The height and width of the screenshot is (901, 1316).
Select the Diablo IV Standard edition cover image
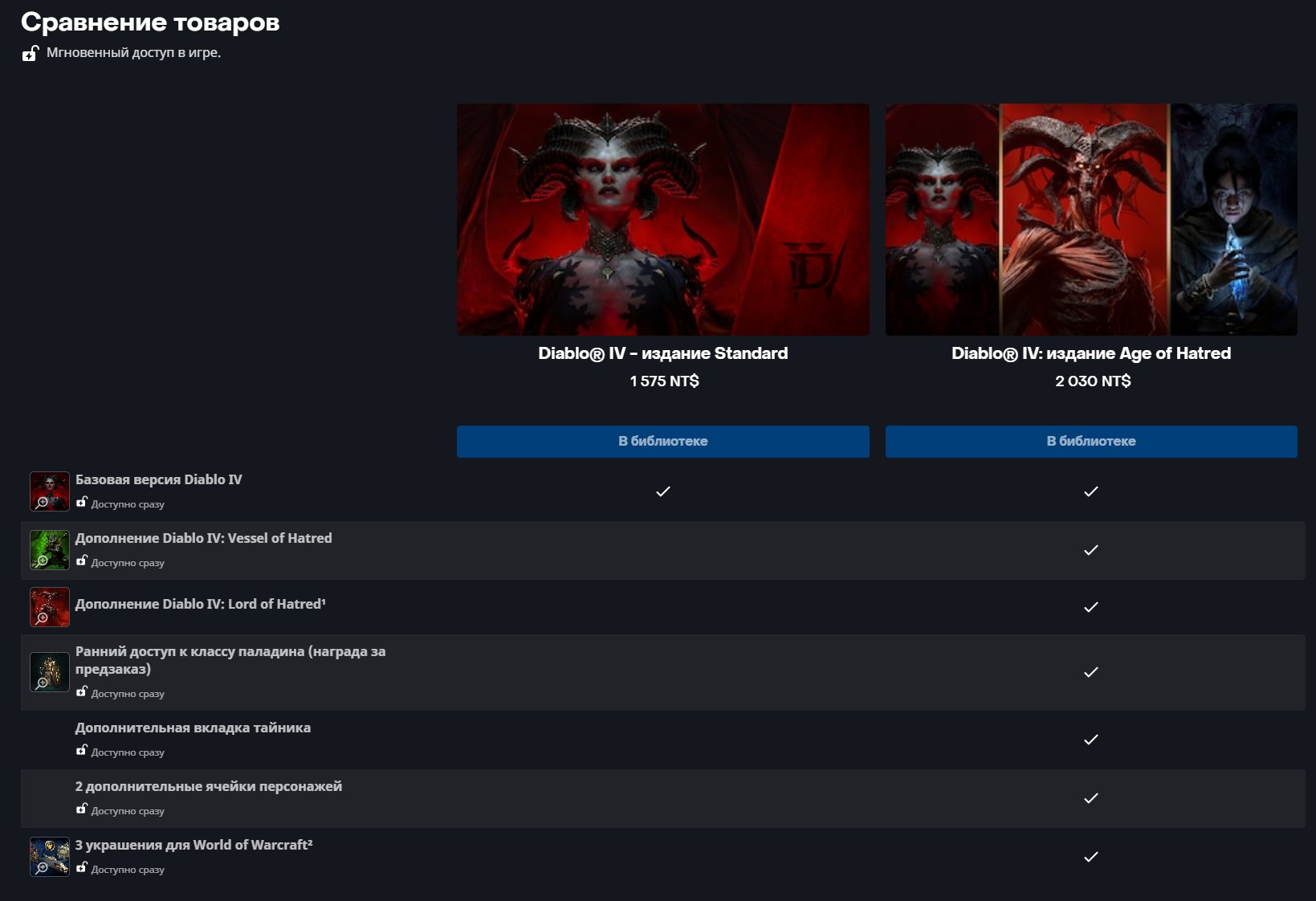662,219
